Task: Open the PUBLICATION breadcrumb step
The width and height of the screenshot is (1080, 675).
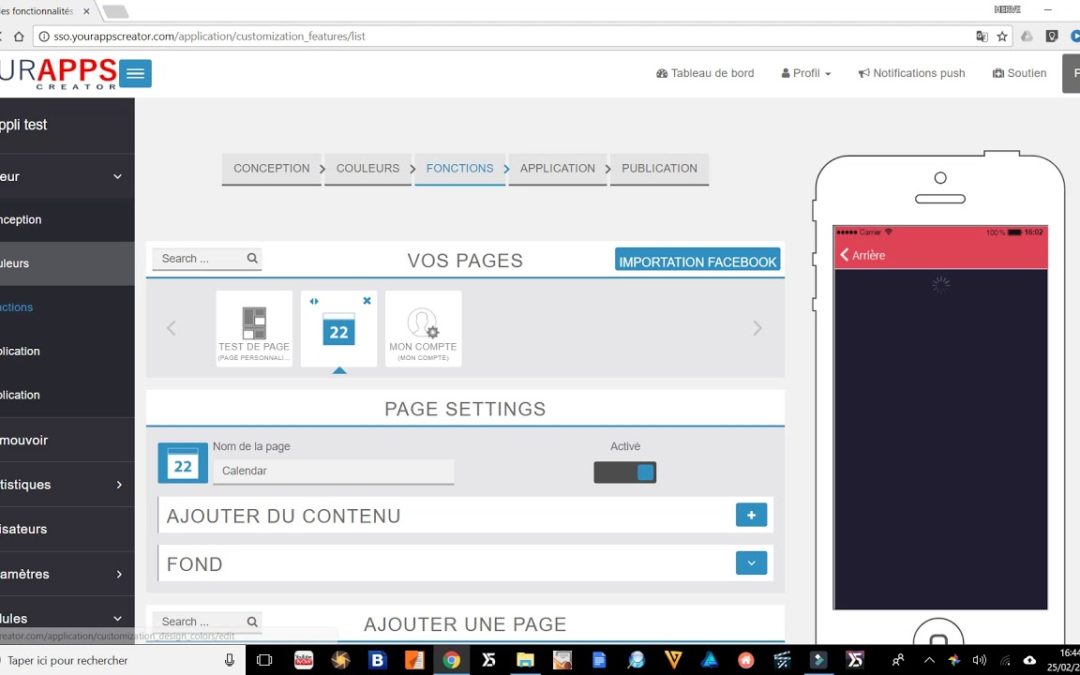Action: (x=658, y=168)
